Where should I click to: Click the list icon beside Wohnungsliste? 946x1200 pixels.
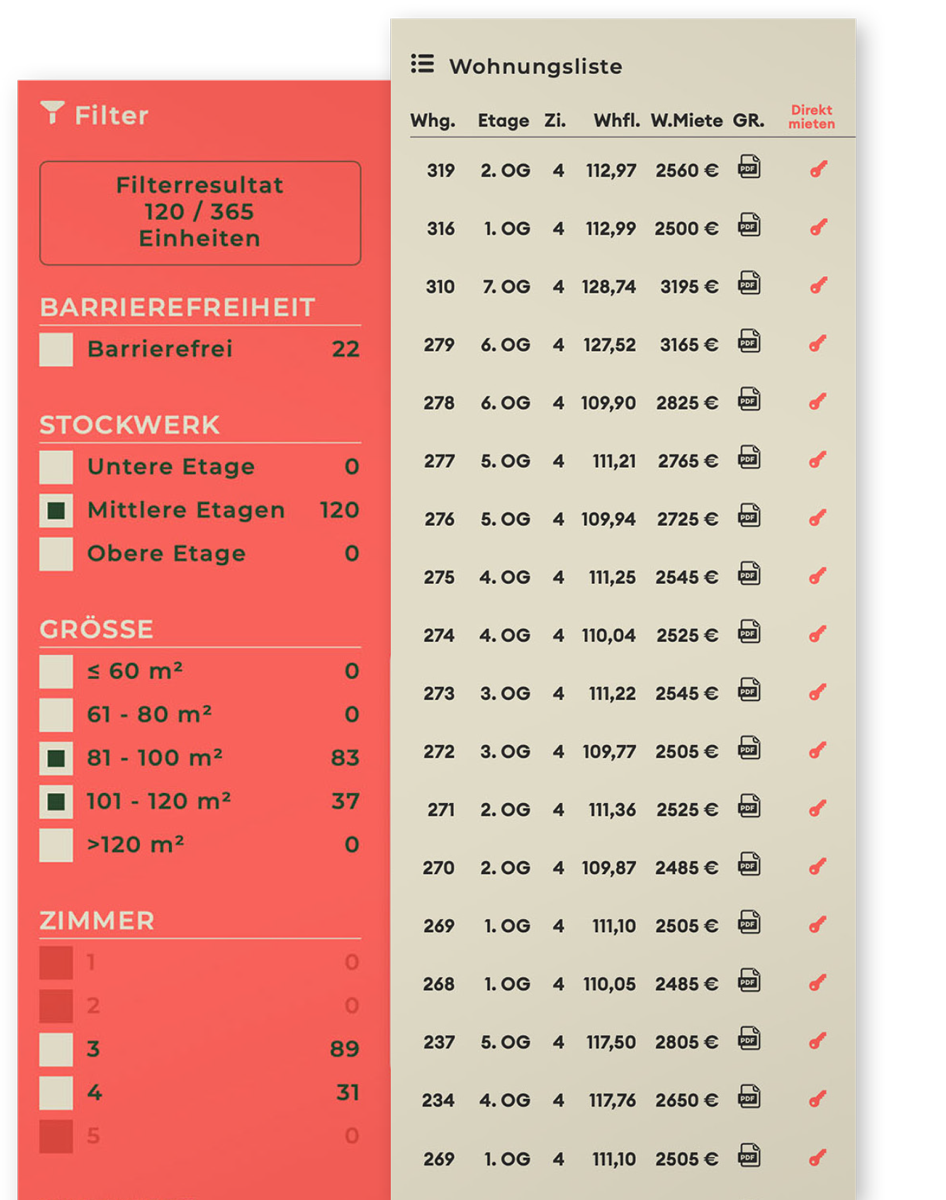(x=421, y=65)
